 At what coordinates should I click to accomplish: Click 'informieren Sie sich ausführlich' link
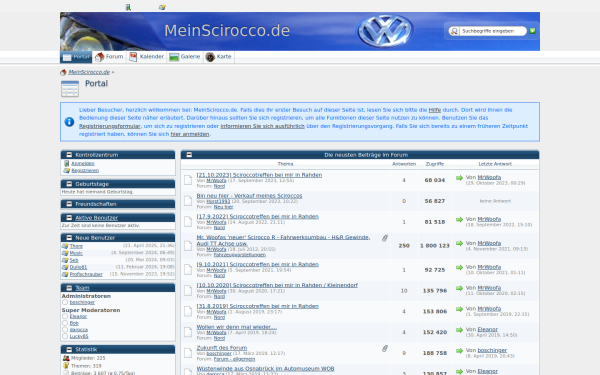pos(262,126)
